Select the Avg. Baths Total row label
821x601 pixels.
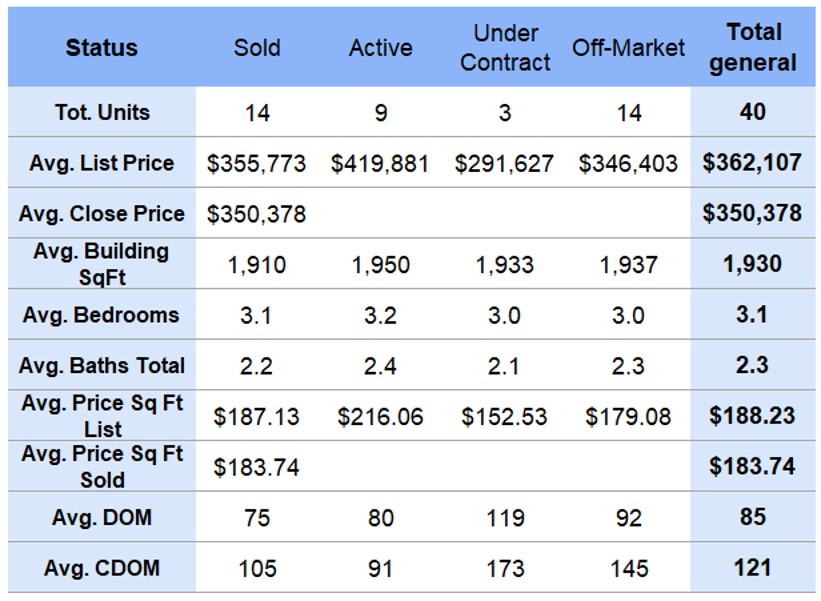(101, 366)
